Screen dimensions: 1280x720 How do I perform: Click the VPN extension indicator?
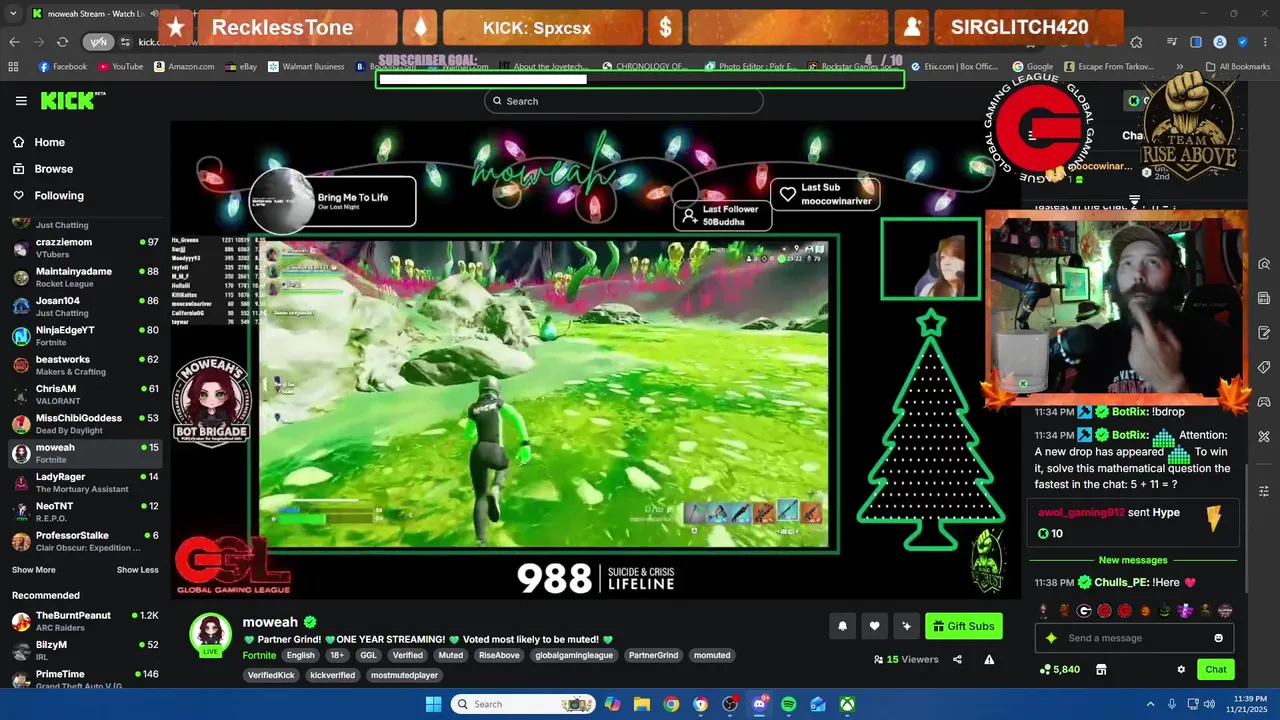tap(98, 42)
